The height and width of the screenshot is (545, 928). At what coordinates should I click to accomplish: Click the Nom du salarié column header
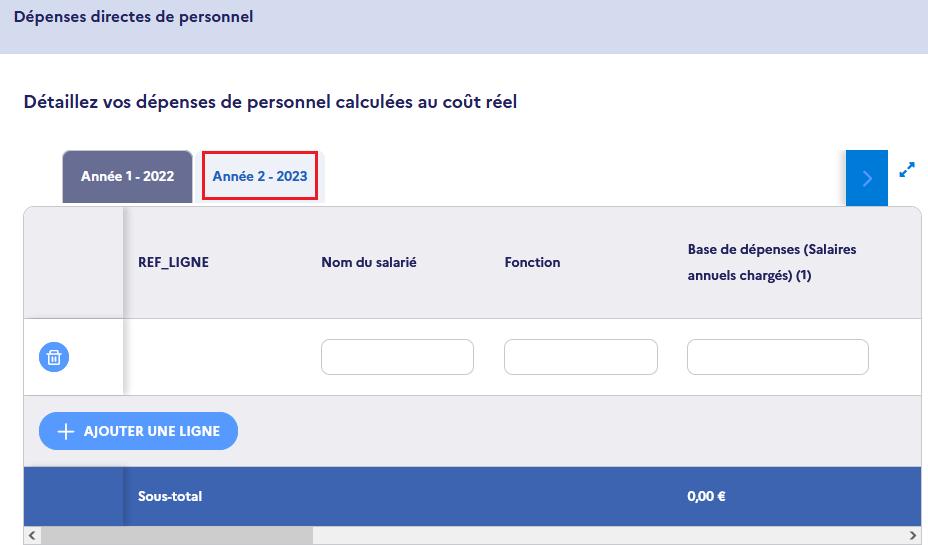pyautogui.click(x=369, y=262)
